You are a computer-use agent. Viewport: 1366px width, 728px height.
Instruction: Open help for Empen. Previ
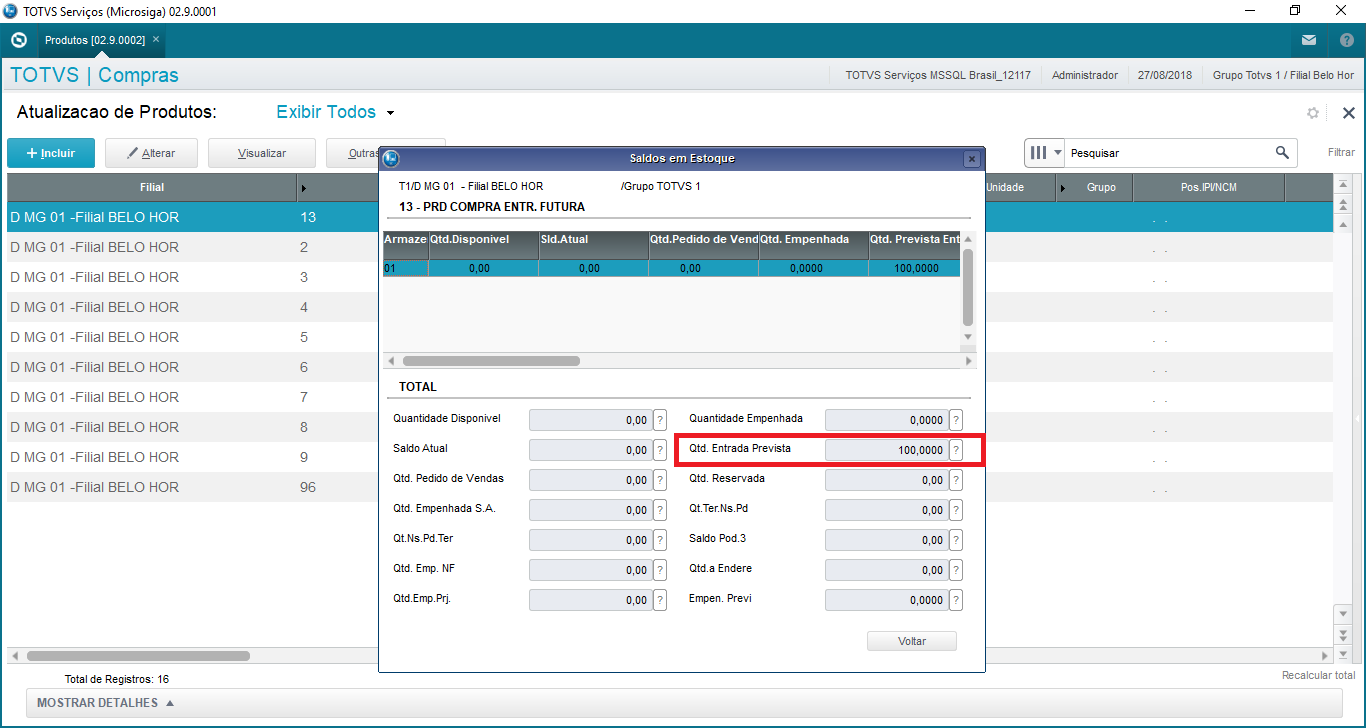coord(956,600)
